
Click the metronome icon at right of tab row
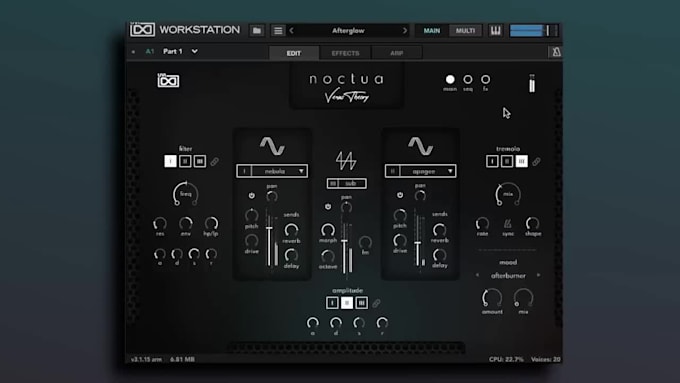point(556,52)
